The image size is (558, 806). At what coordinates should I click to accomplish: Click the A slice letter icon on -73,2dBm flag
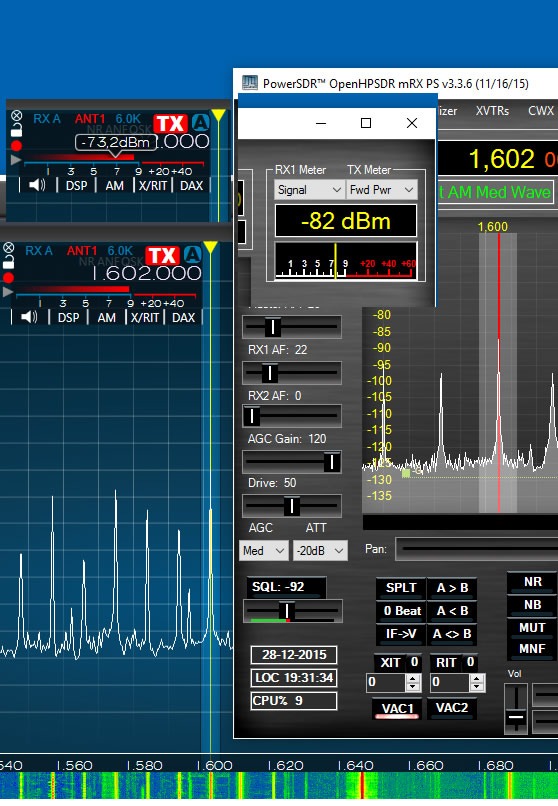coord(200,123)
